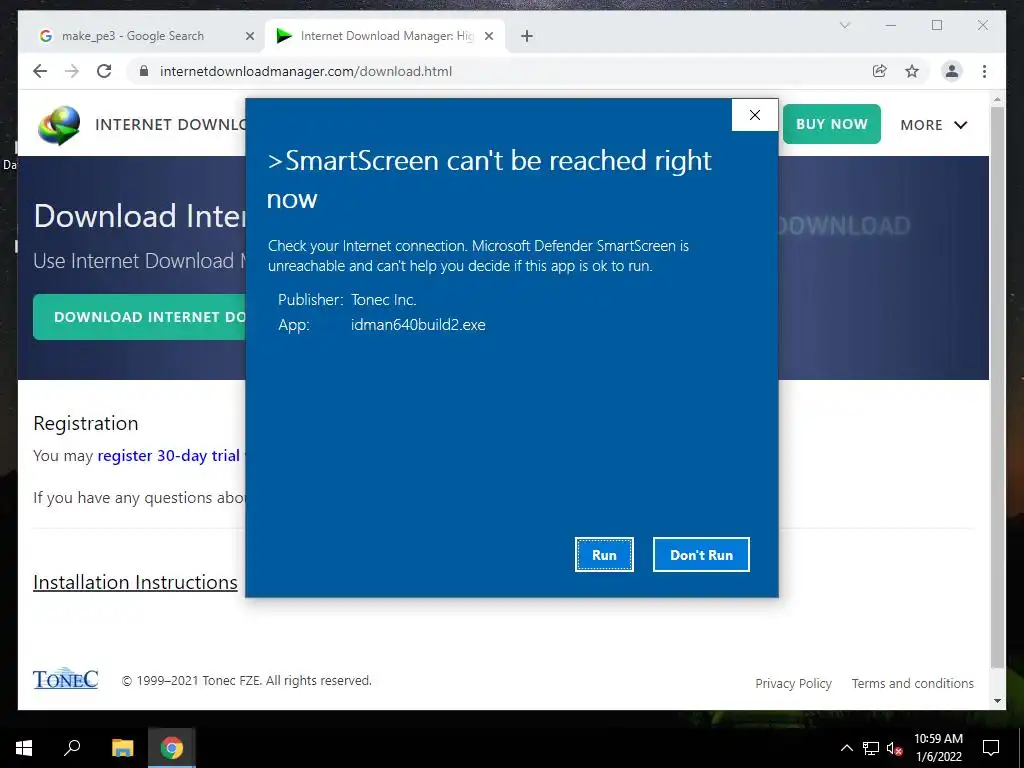Open Windows taskbar search

(72, 748)
